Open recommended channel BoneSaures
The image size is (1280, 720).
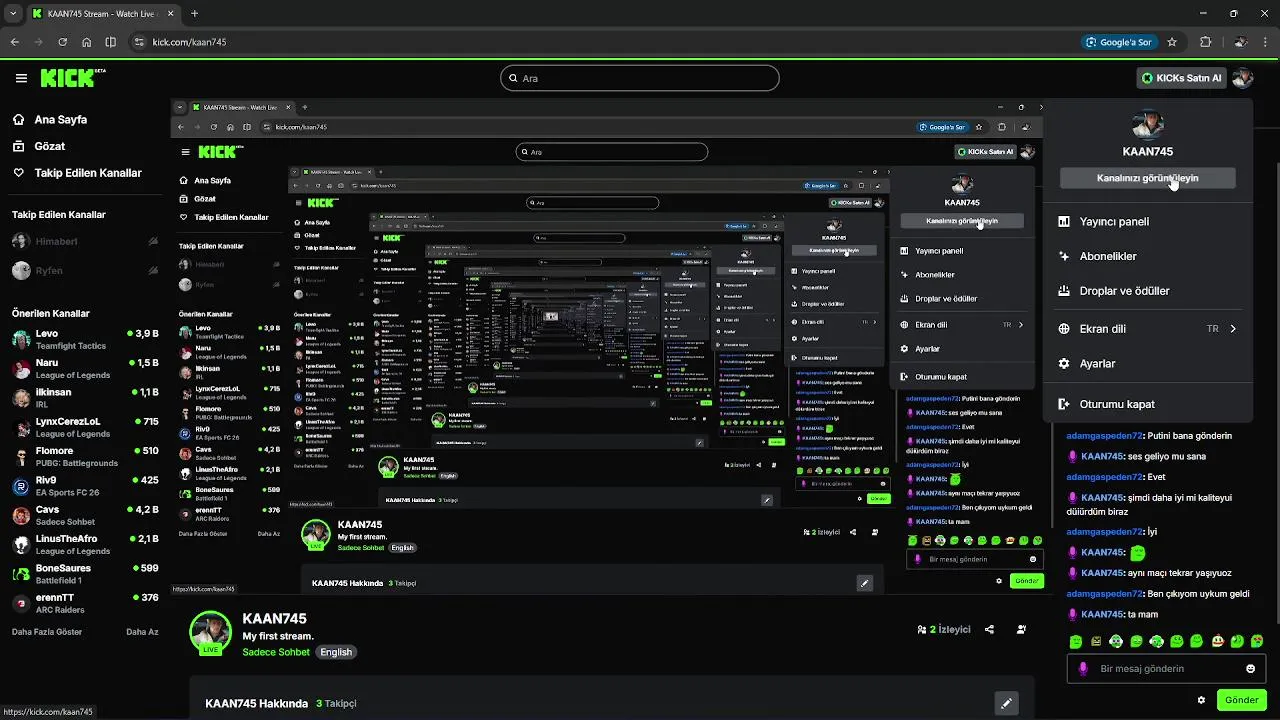click(x=85, y=573)
